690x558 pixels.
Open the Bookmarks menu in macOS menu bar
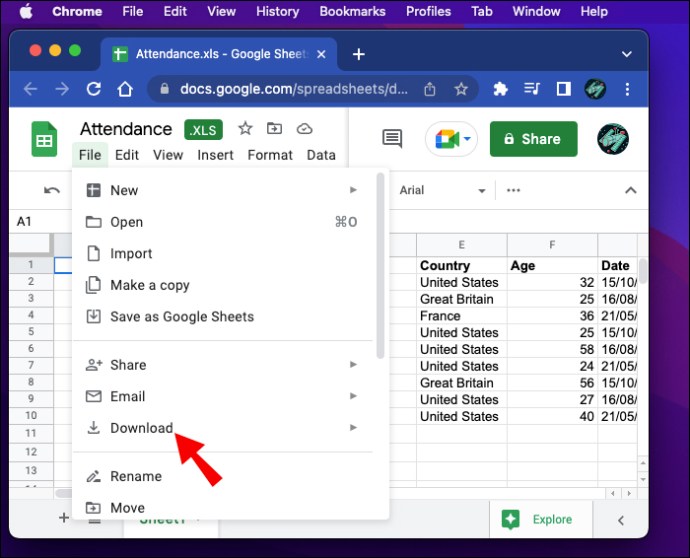(x=352, y=11)
